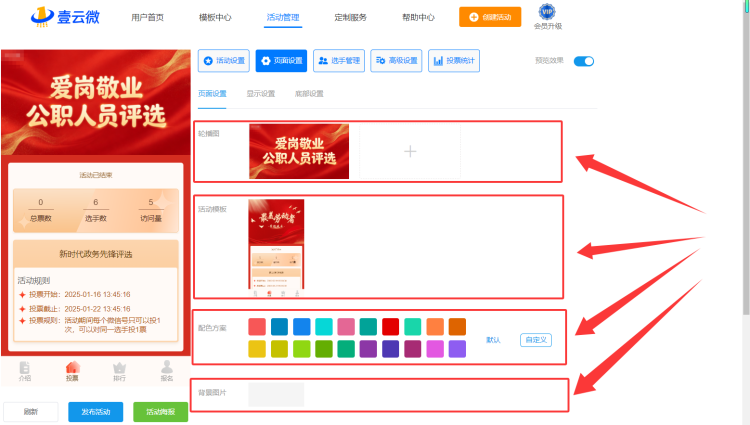Click the 访问量 counter in preview
This screenshot has width=750, height=425.
pyautogui.click(x=151, y=210)
